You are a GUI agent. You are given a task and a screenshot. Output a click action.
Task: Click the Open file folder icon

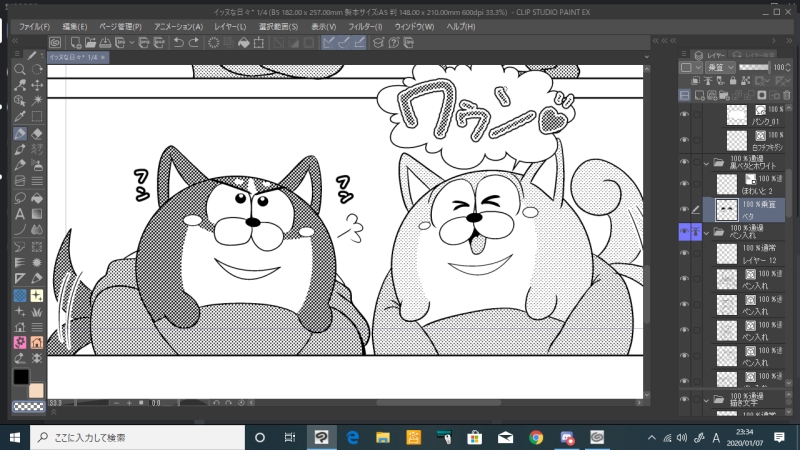[x=91, y=43]
